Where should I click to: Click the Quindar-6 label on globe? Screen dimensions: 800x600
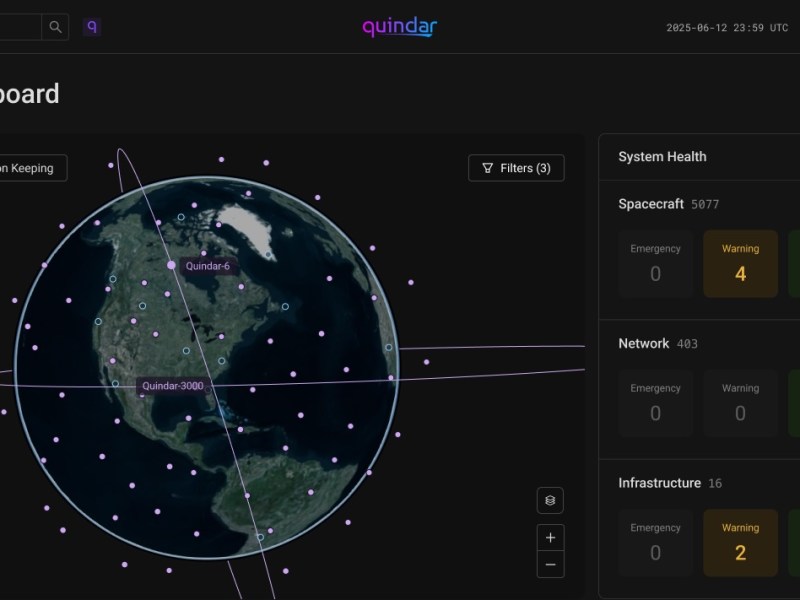point(207,266)
